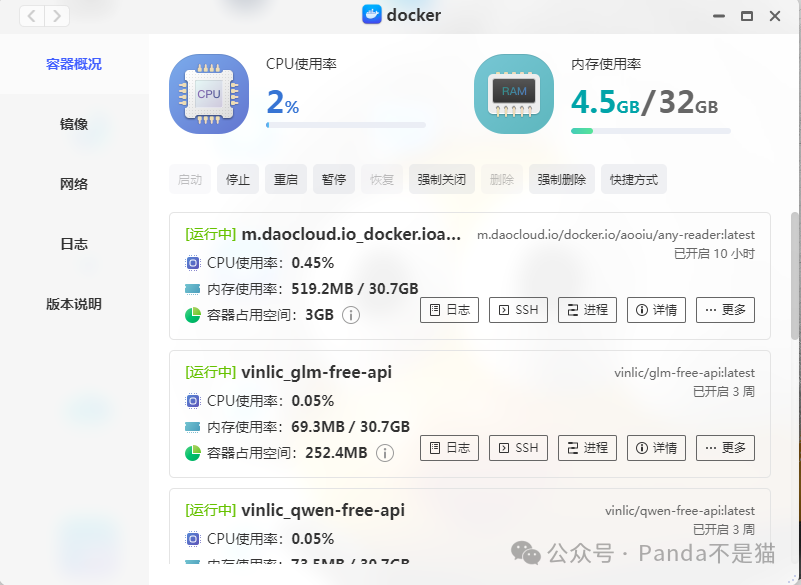The image size is (801, 585).
Task: Open 容器概况 overview tab
Action: 74,64
